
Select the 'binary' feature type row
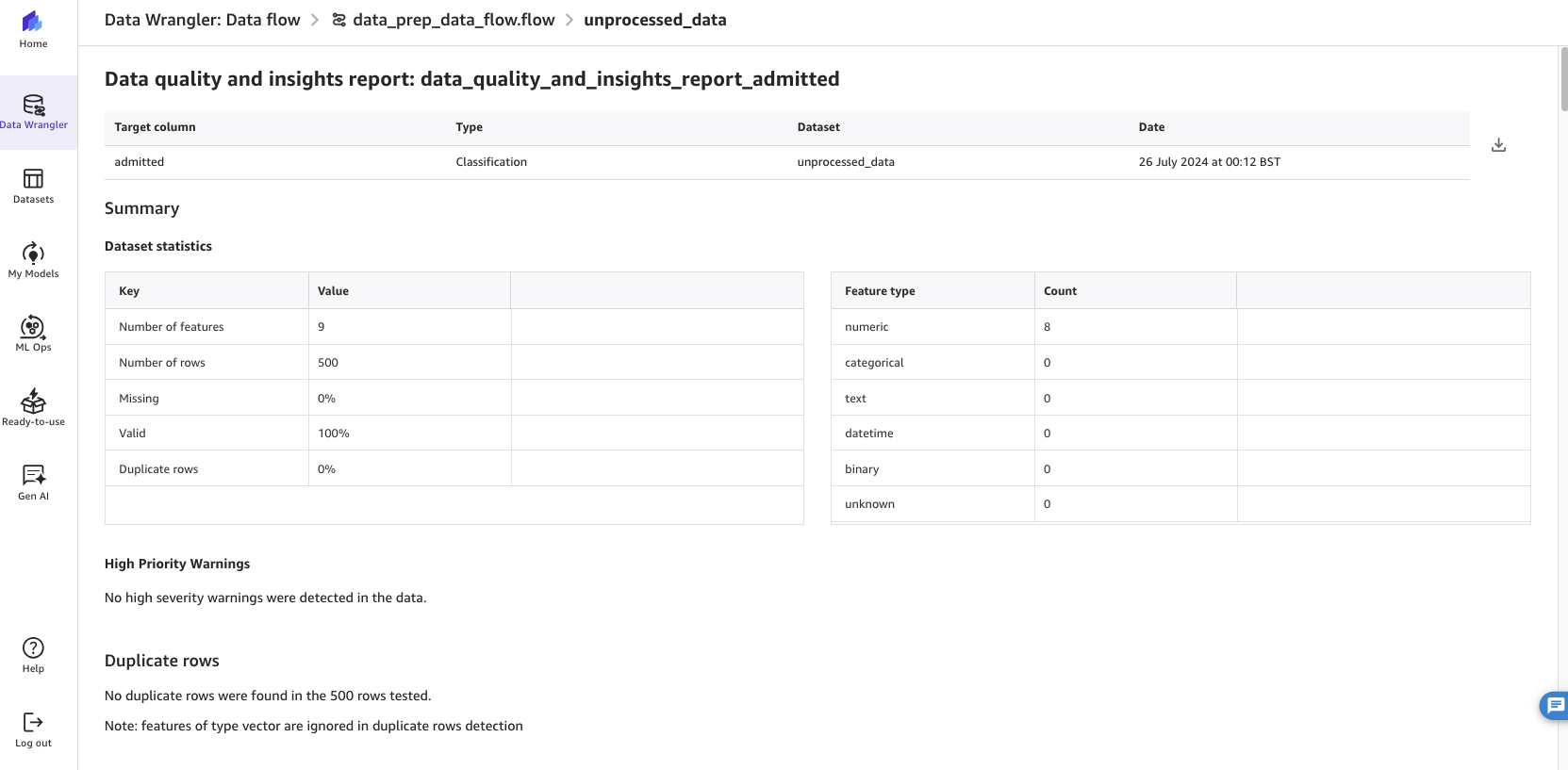point(1180,469)
